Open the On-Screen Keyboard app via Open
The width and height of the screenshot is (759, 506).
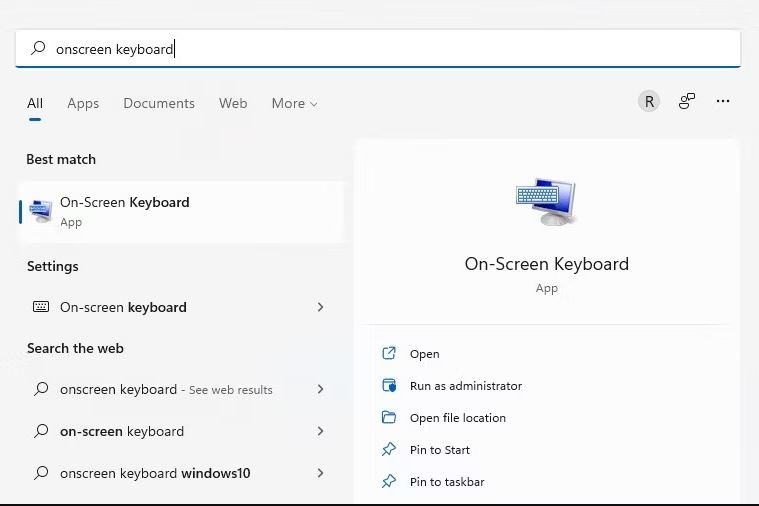[424, 354]
